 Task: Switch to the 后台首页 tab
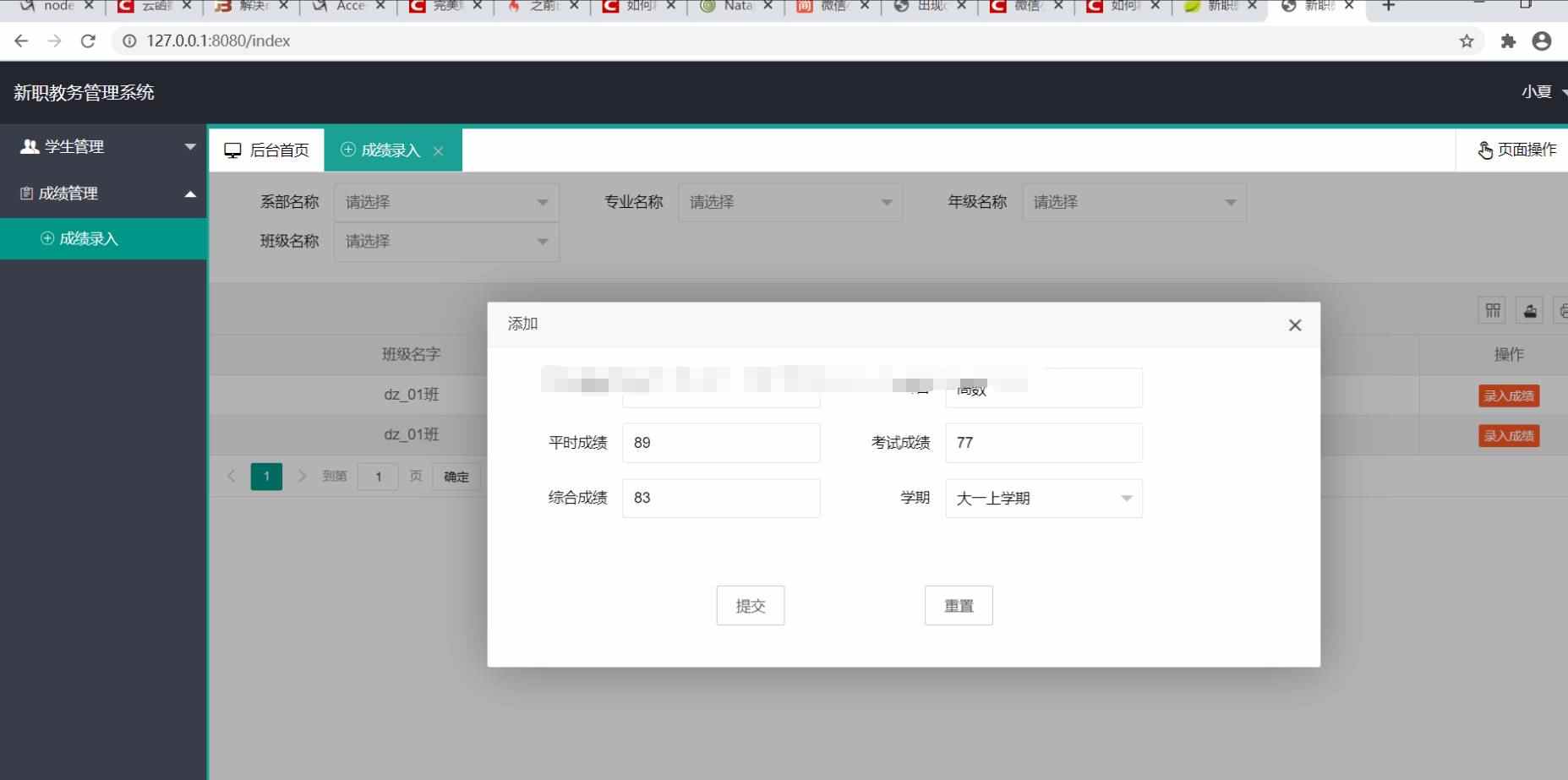(266, 150)
